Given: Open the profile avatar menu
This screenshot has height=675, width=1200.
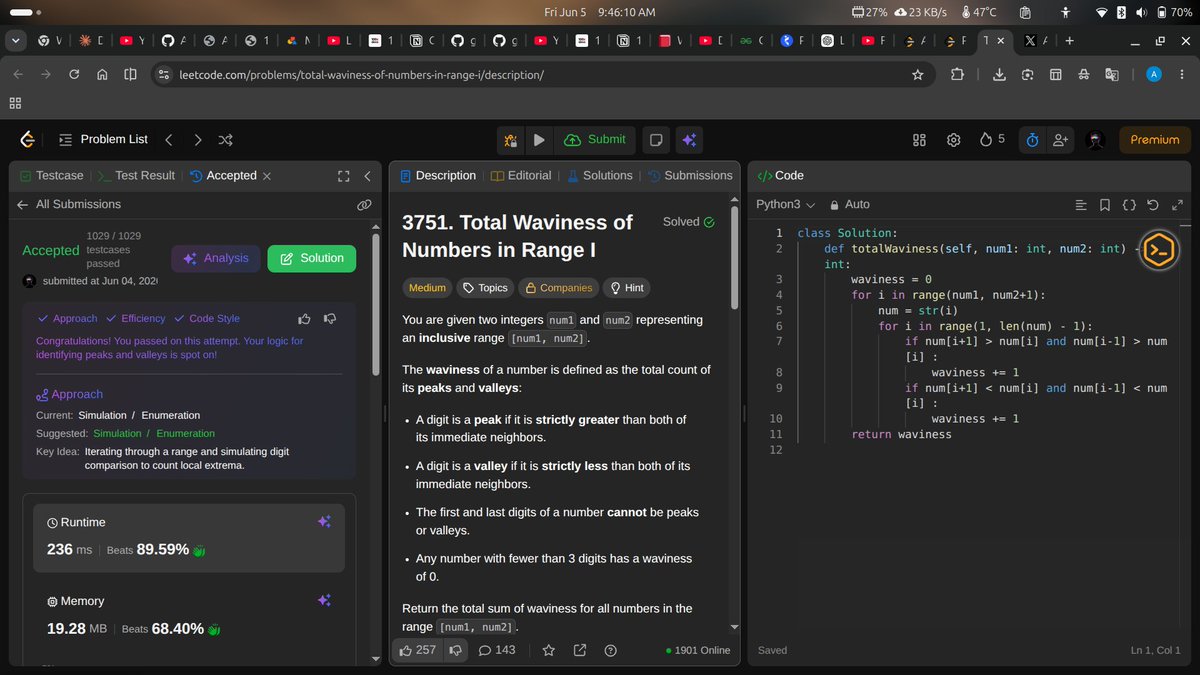Looking at the screenshot, I should [1095, 140].
